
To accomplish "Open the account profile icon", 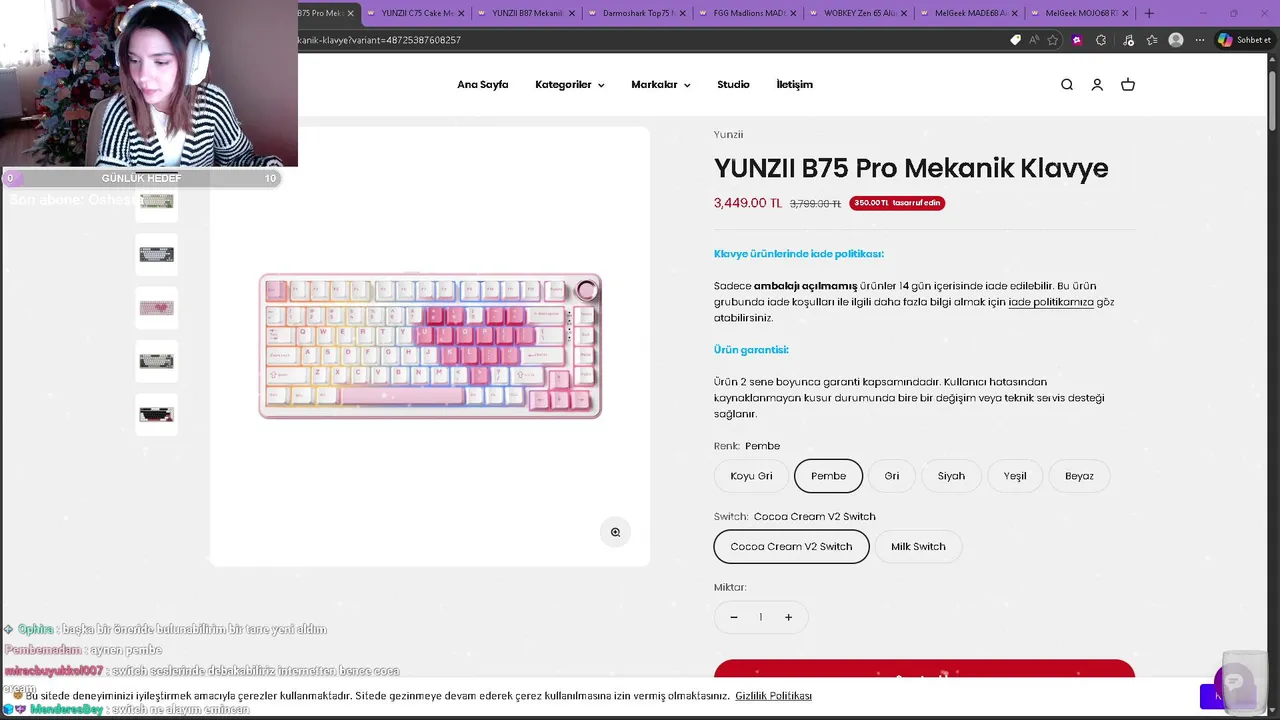I will 1097,85.
